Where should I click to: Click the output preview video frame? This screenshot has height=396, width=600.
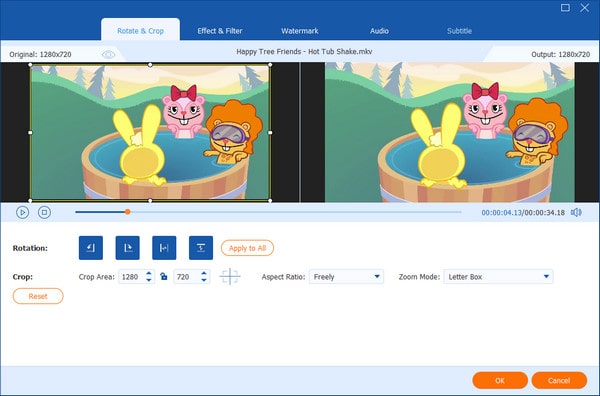[450, 132]
